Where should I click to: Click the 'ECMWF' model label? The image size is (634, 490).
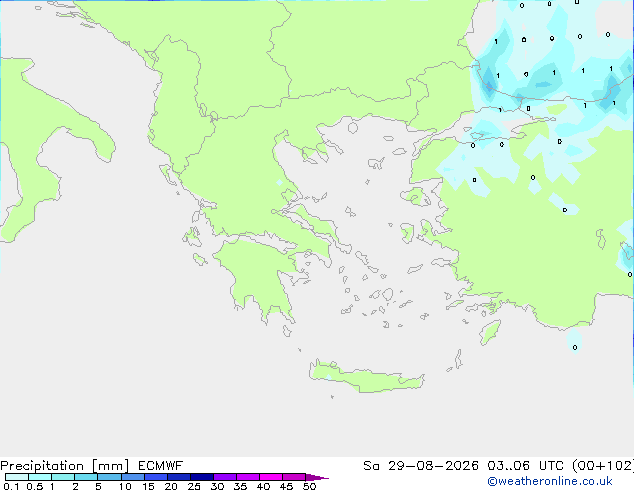point(161,466)
